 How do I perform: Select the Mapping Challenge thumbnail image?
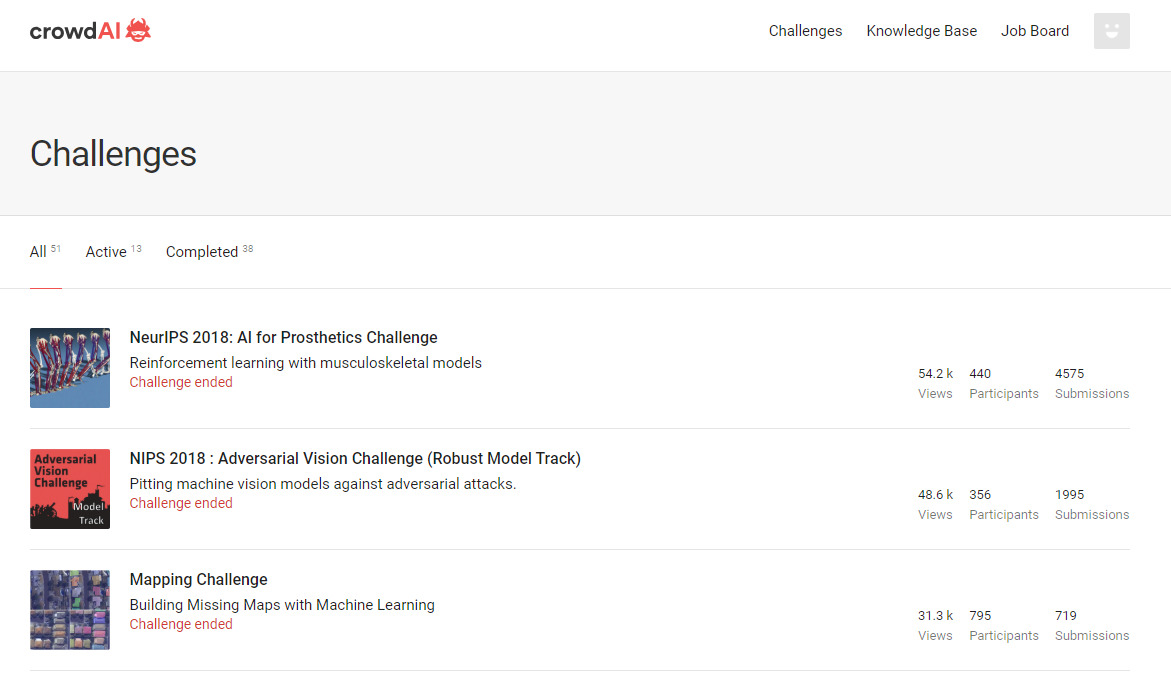tap(70, 609)
